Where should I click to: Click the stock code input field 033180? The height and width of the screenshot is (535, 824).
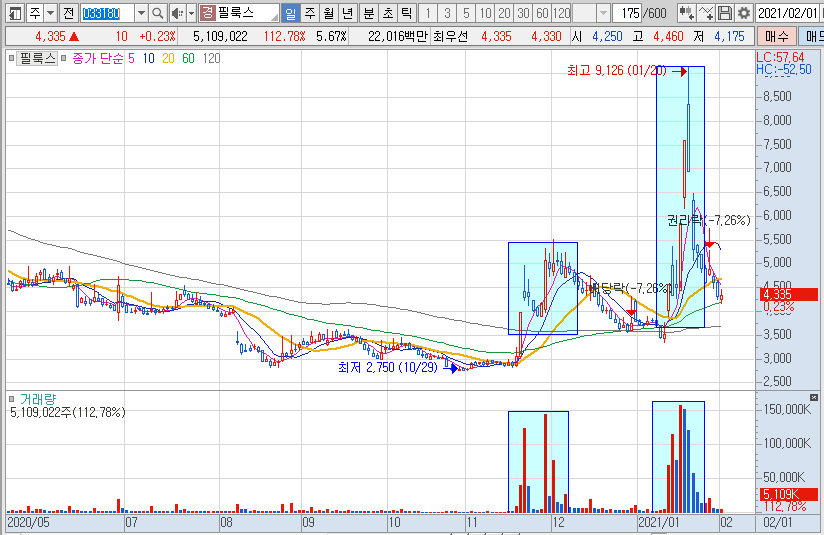pyautogui.click(x=106, y=14)
